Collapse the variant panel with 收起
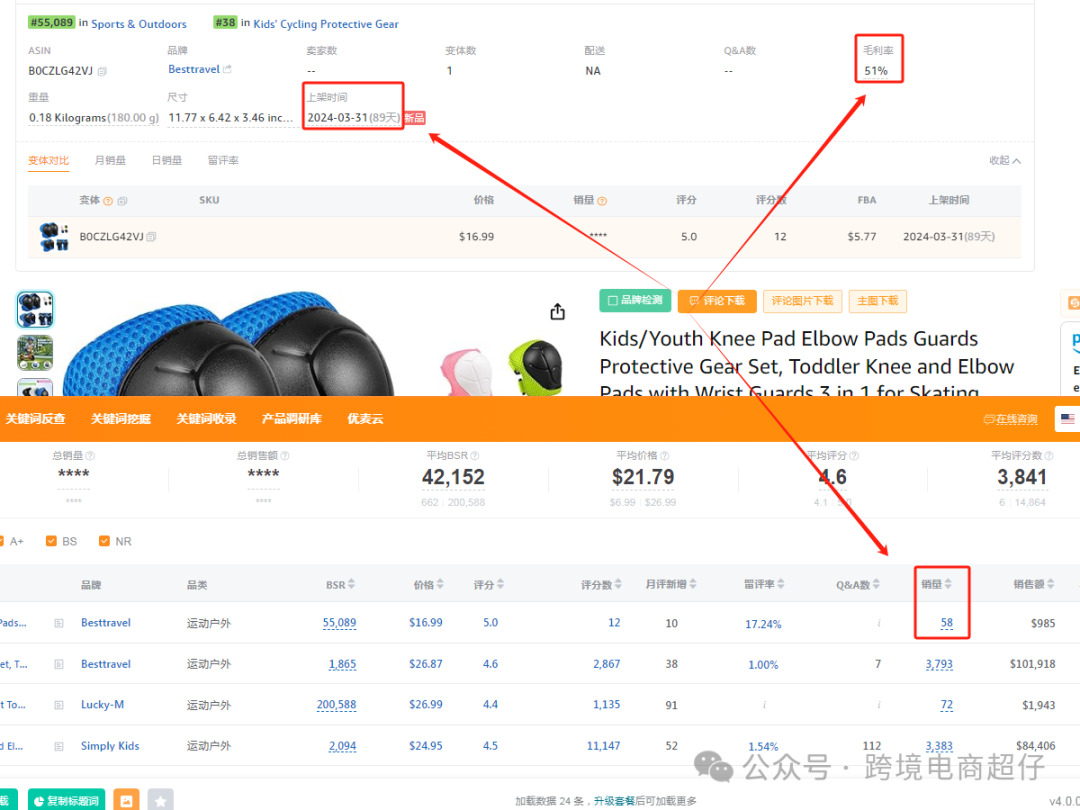The height and width of the screenshot is (810, 1080). (1005, 161)
